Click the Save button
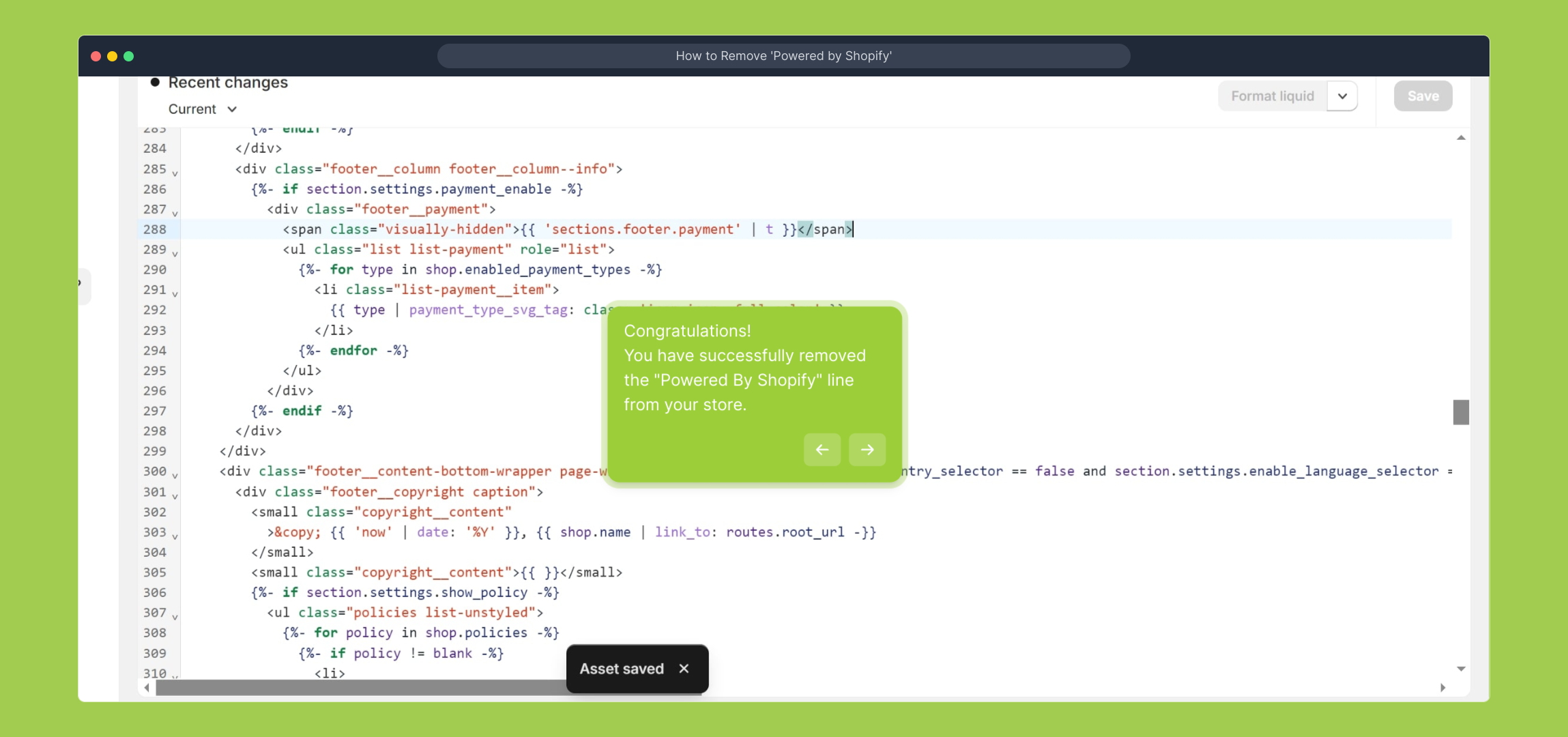The height and width of the screenshot is (737, 1568). (1423, 96)
